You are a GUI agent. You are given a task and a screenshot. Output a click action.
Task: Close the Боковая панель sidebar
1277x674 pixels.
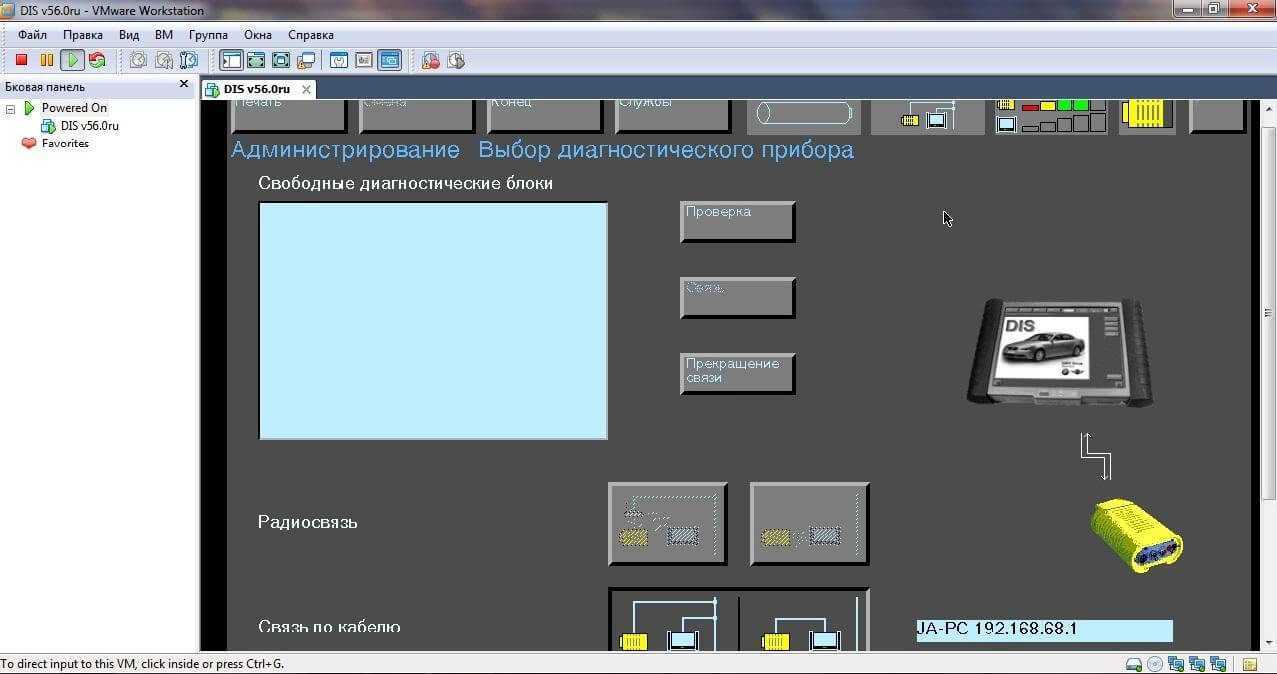tap(184, 85)
